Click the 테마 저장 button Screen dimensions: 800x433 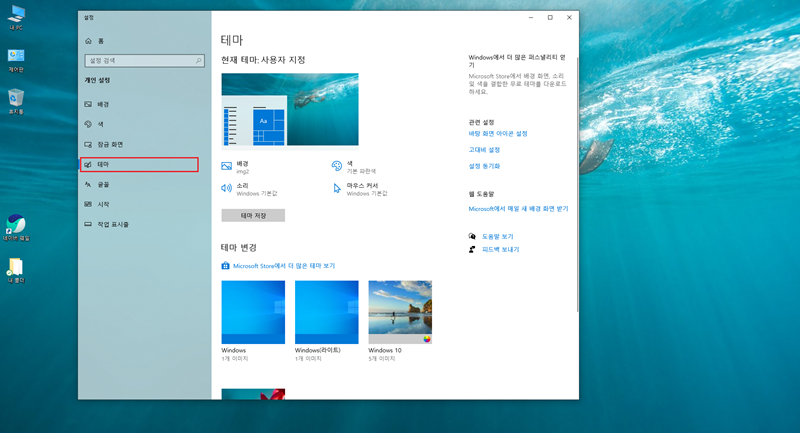253,216
